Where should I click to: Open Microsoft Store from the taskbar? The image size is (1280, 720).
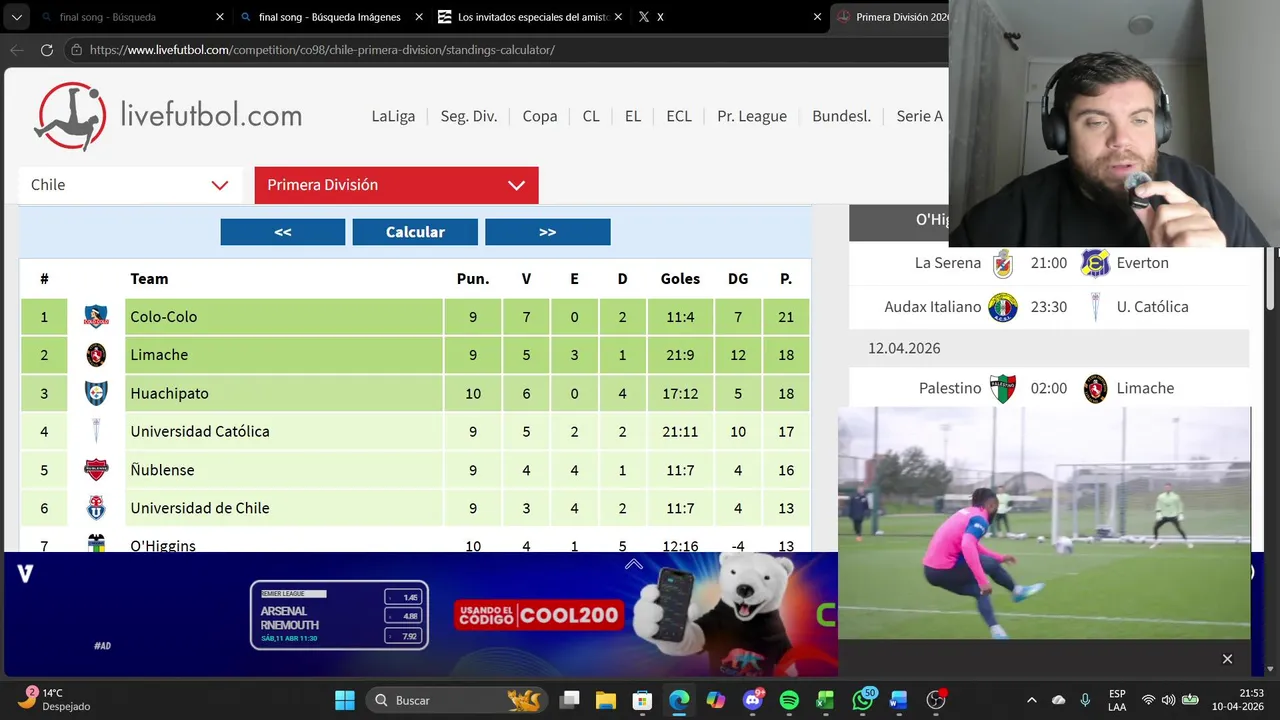(643, 700)
